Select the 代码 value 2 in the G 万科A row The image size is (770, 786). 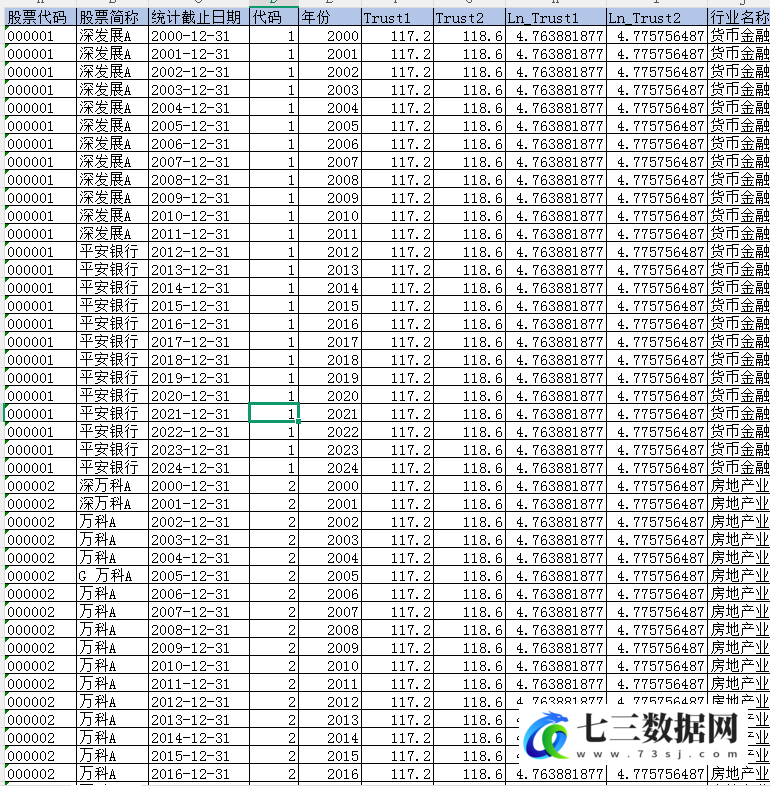tap(274, 576)
